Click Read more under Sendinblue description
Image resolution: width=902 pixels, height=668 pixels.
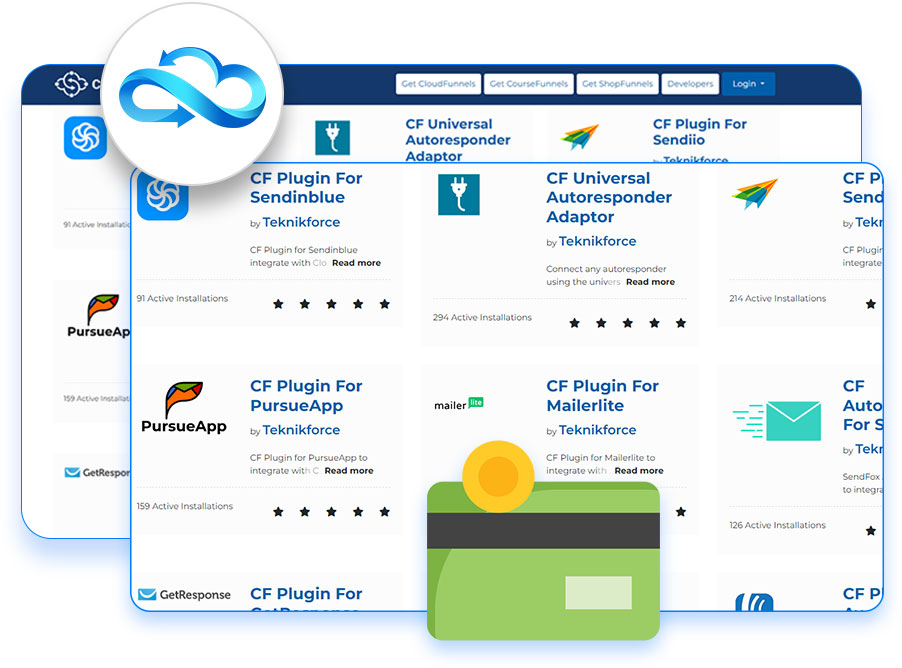pos(356,263)
